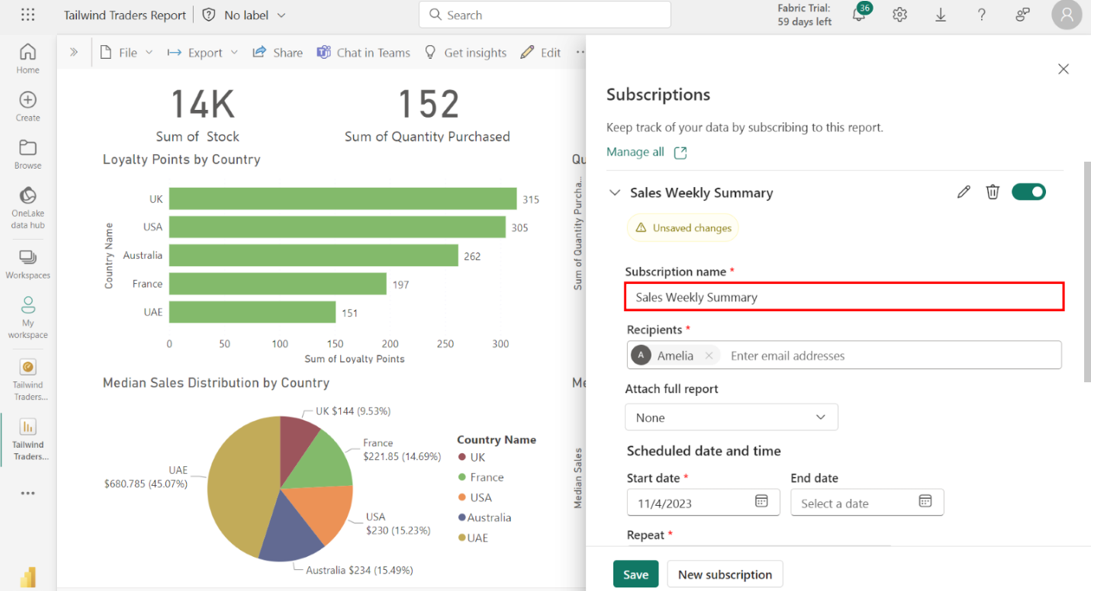Open the app launcher grid
The width and height of the screenshot is (1094, 591).
[x=28, y=15]
